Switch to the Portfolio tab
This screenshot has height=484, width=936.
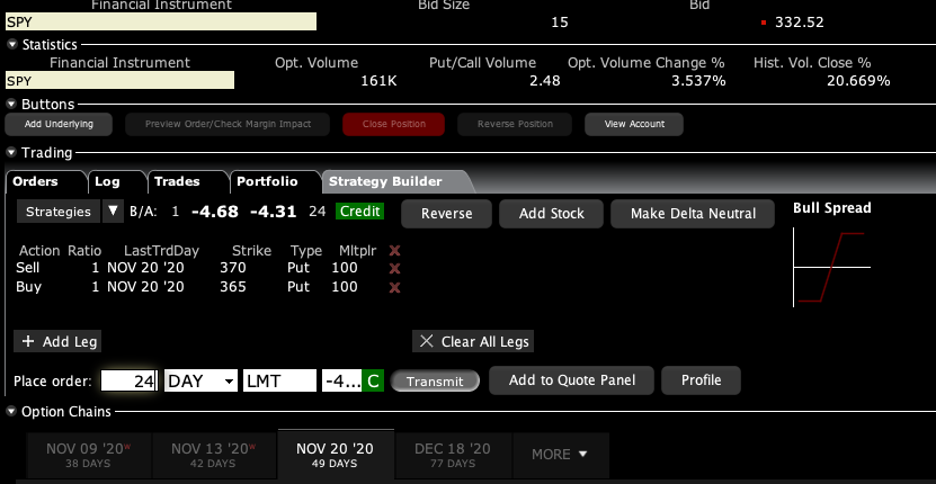(x=267, y=182)
